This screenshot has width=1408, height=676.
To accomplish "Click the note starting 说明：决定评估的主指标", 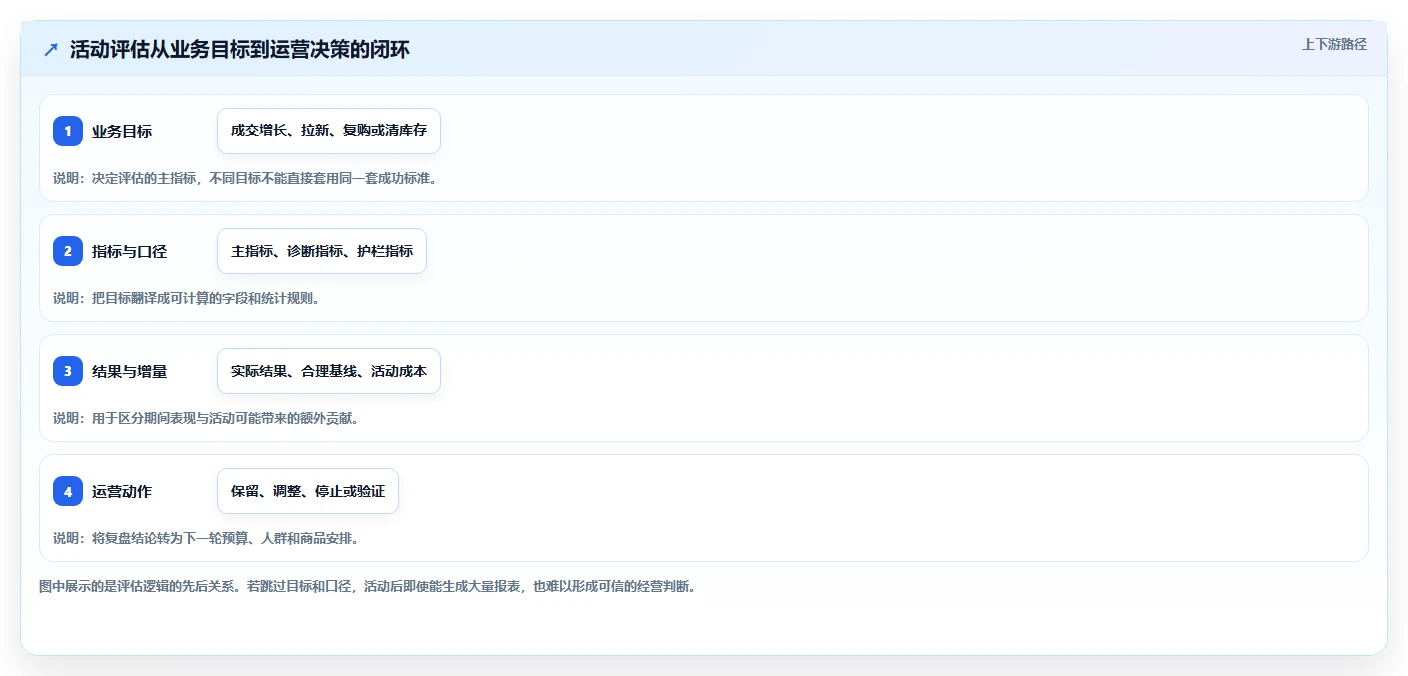I will tap(245, 178).
